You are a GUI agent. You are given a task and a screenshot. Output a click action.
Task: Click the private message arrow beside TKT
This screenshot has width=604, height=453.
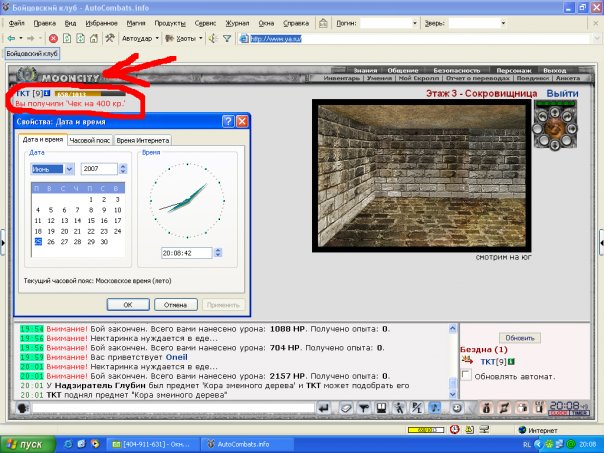point(467,361)
